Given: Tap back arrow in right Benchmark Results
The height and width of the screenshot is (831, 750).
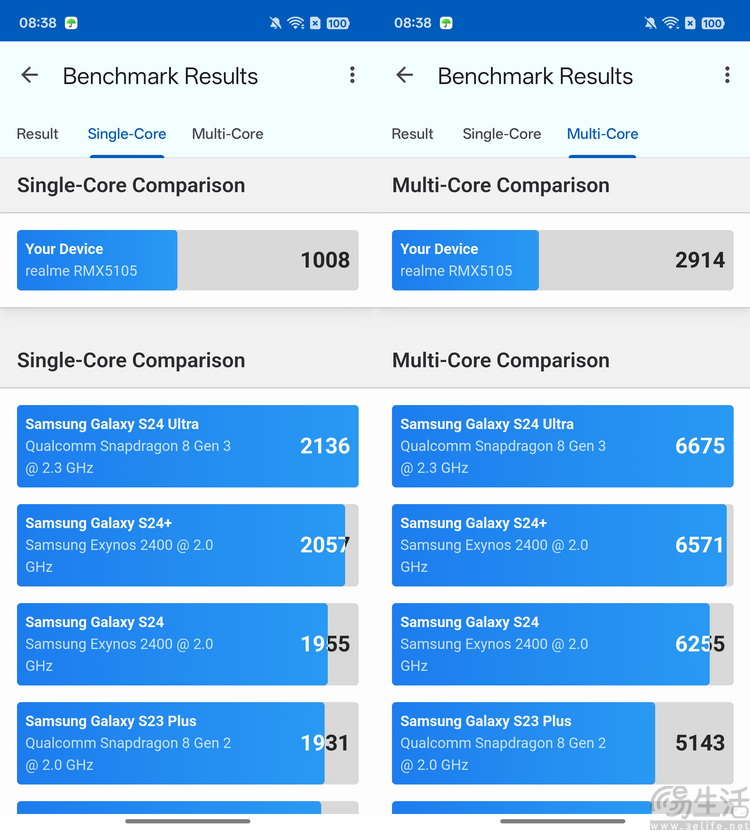Looking at the screenshot, I should coord(405,75).
